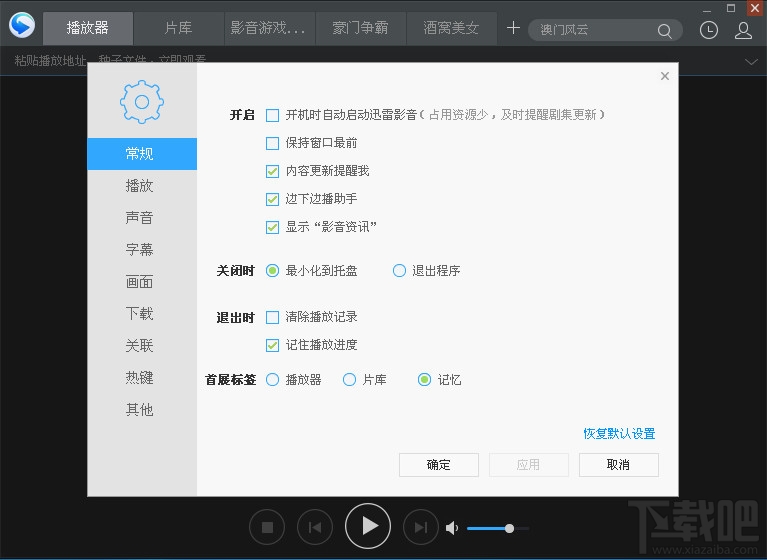Click the settings gear icon in the sidebar
This screenshot has width=767, height=560.
pos(142,102)
